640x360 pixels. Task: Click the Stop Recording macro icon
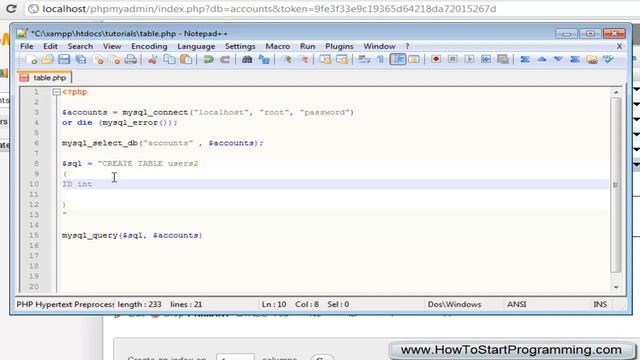click(x=453, y=60)
